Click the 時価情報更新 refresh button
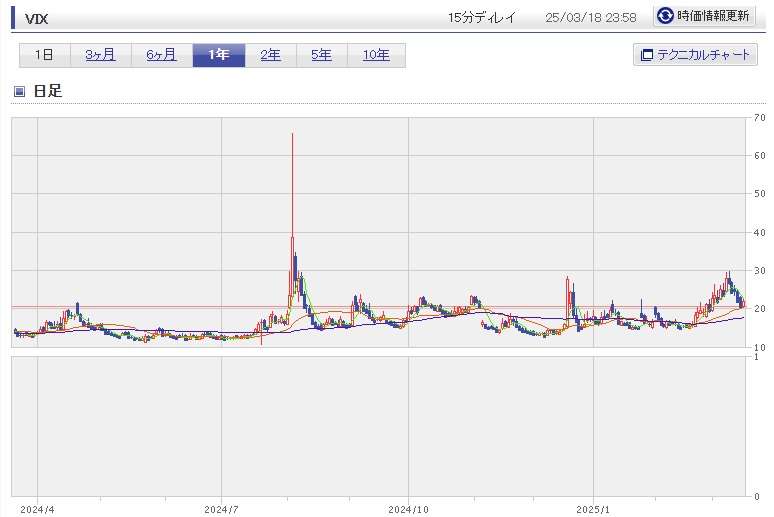The image size is (774, 517). pos(704,16)
